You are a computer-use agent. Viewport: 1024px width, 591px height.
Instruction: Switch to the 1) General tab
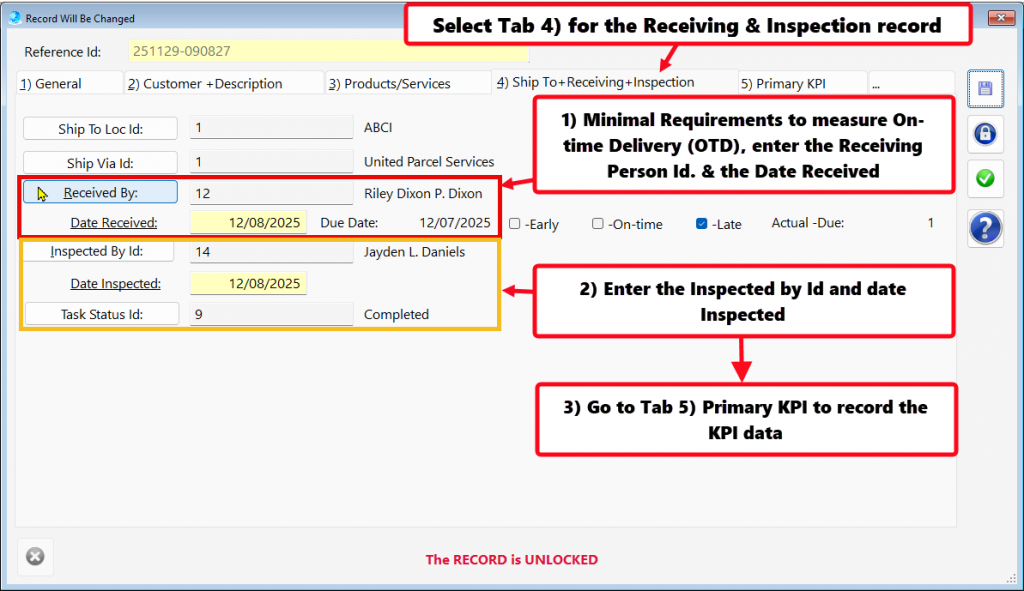click(x=68, y=84)
